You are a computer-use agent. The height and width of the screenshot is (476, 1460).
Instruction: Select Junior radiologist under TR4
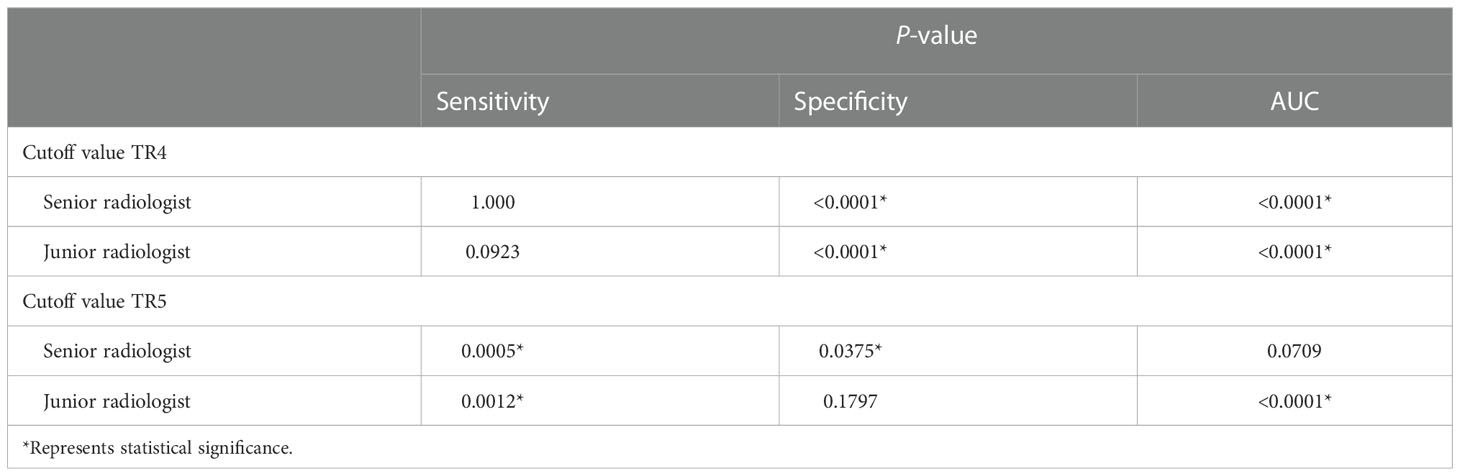coord(116,252)
